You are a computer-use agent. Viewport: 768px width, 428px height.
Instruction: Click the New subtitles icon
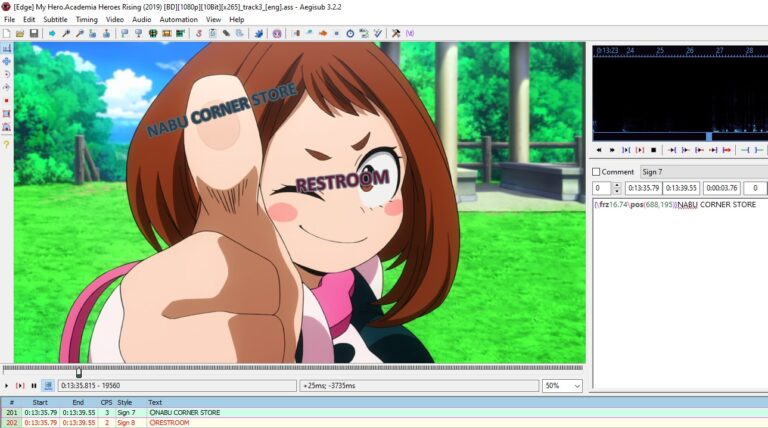click(6, 33)
